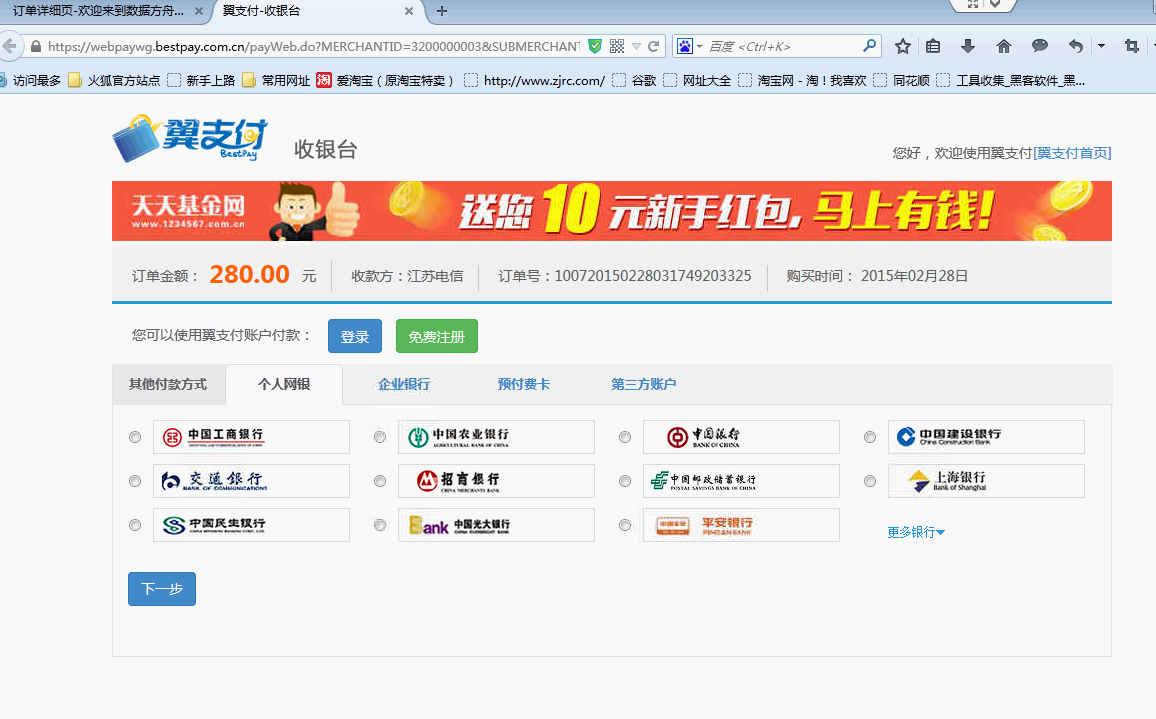The width and height of the screenshot is (1156, 719).
Task: Select the 个人网银 tab
Action: pos(284,384)
